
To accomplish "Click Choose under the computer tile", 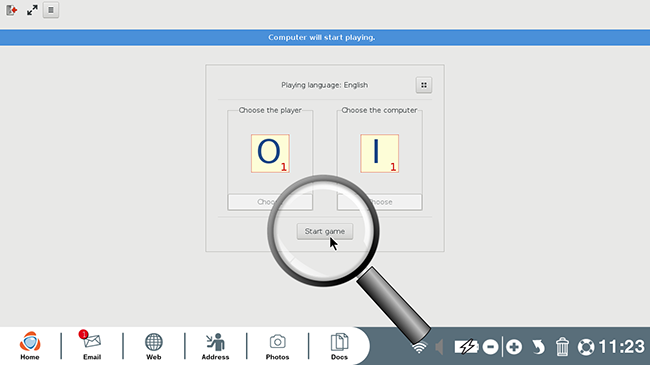I will (380, 202).
